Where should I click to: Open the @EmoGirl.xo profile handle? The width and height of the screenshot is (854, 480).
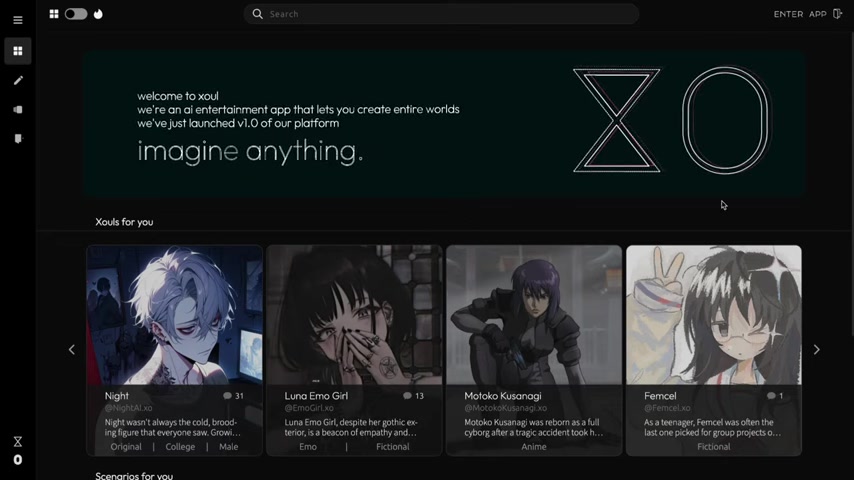309,408
